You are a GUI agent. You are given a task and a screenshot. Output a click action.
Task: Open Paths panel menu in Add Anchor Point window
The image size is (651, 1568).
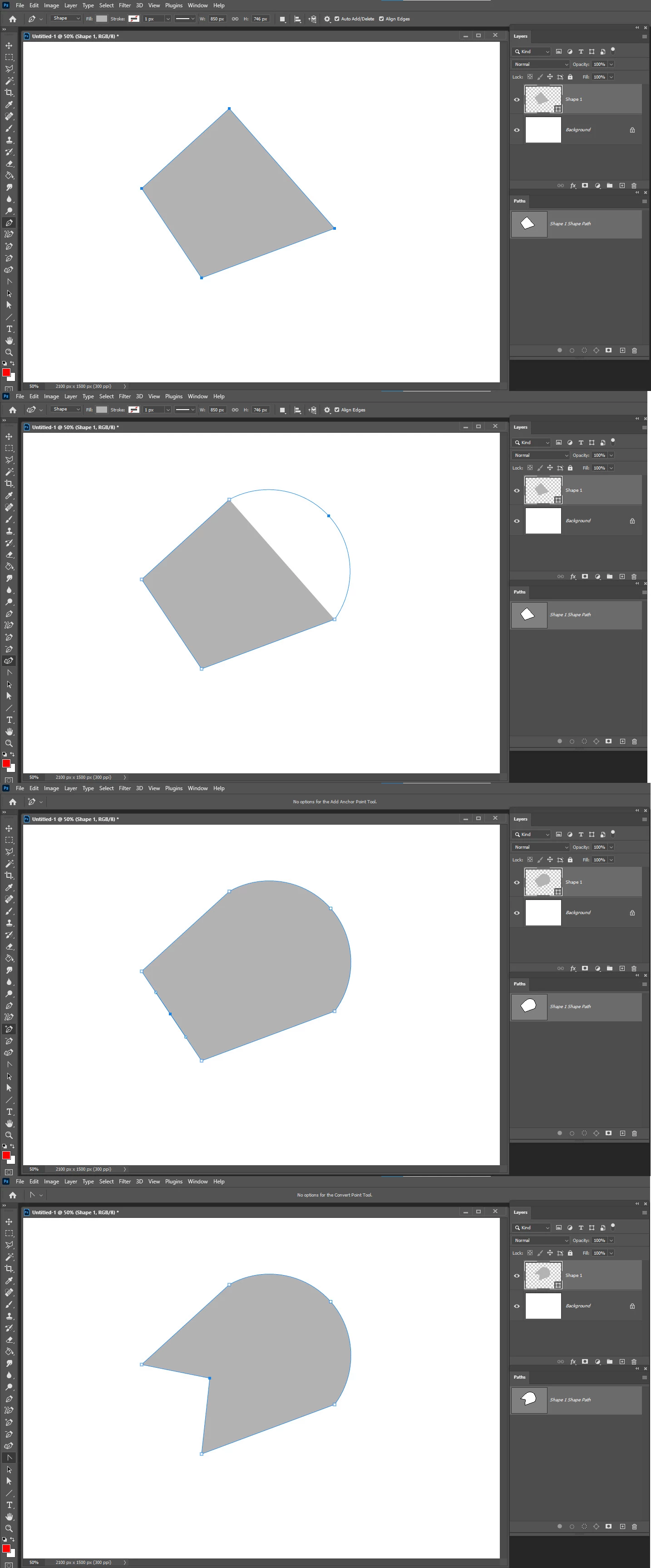point(644,984)
